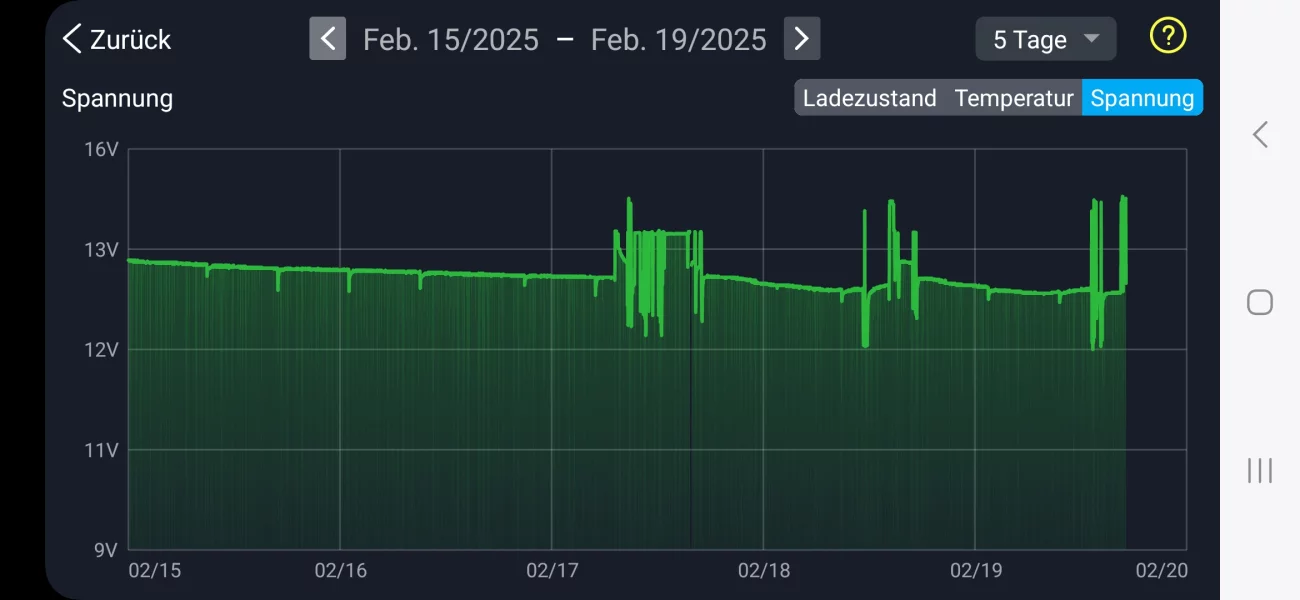Tap the Zurück back arrow icon
The image size is (1300, 600).
[x=72, y=39]
